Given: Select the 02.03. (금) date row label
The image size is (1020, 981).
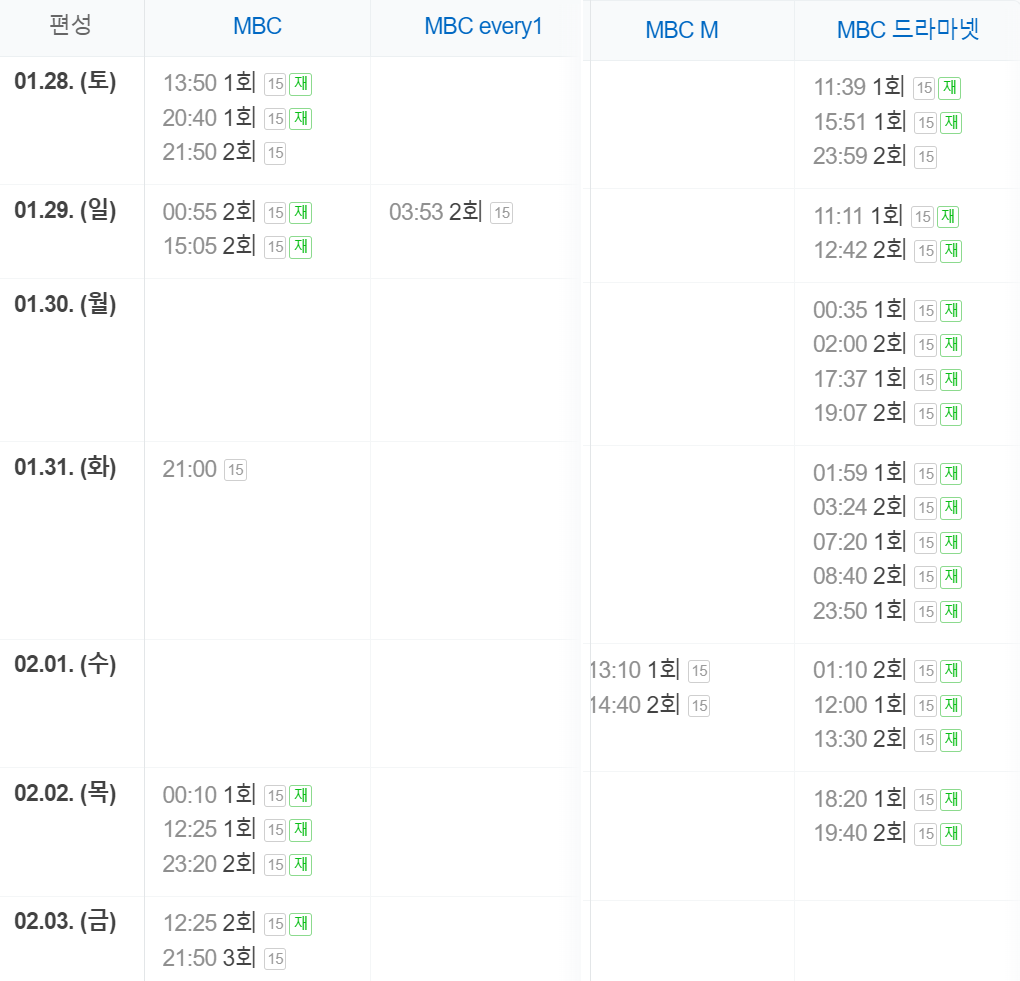Looking at the screenshot, I should pyautogui.click(x=65, y=921).
